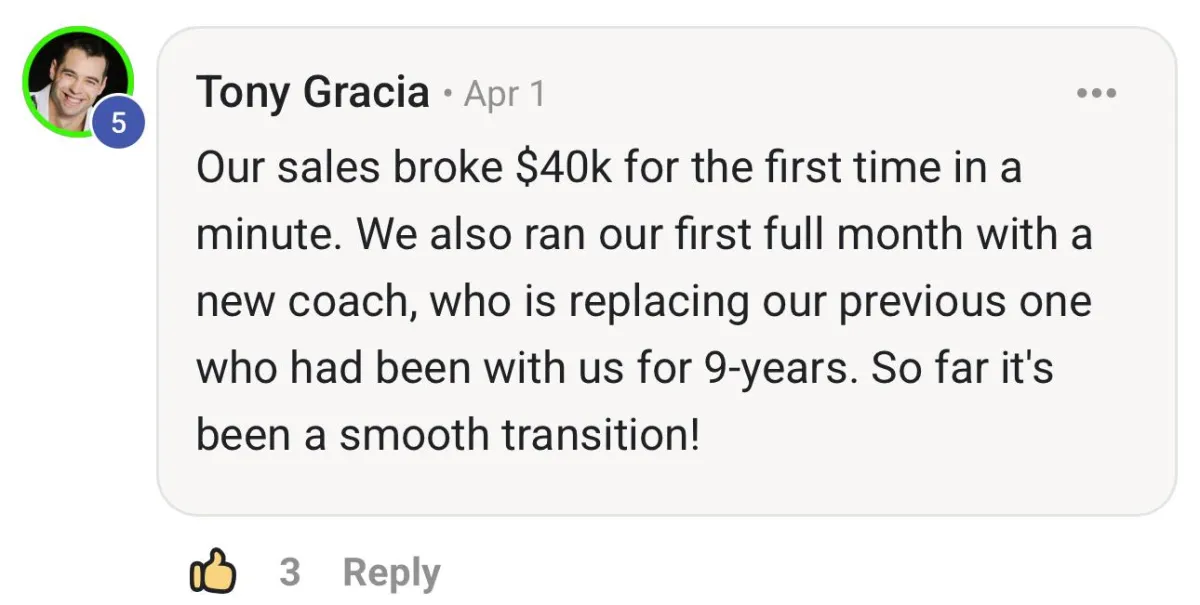1200x605 pixels.
Task: Reply to Tony Gracia's comment
Action: 391,574
